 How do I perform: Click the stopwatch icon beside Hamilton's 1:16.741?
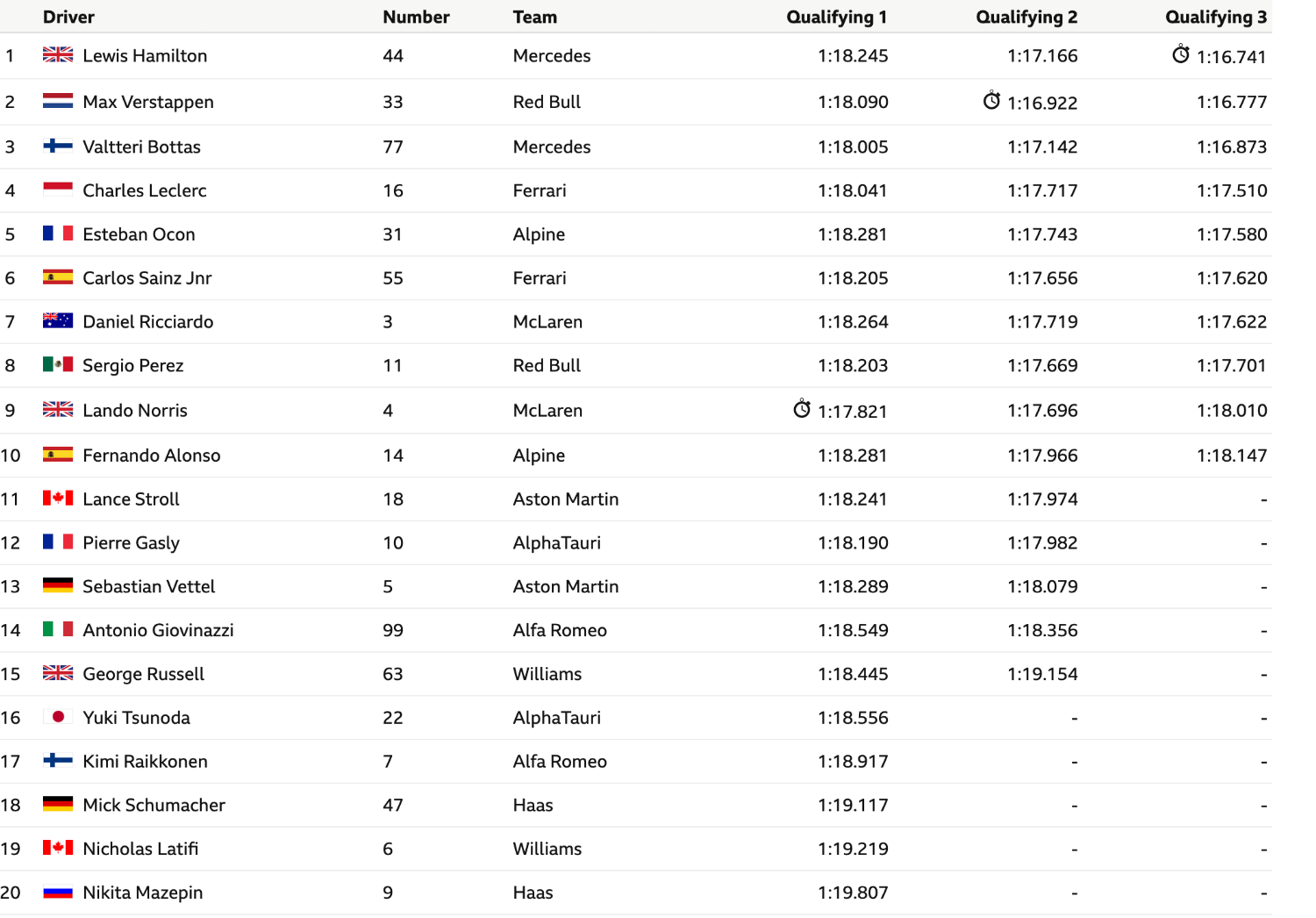click(1181, 54)
